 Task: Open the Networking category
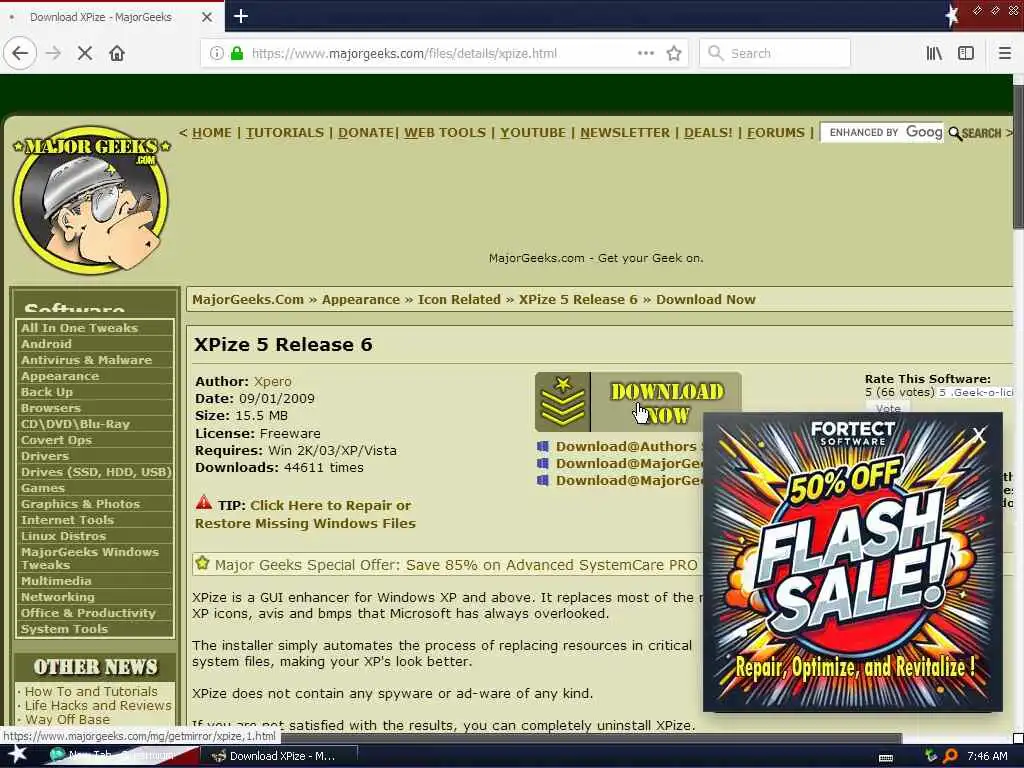click(x=57, y=597)
